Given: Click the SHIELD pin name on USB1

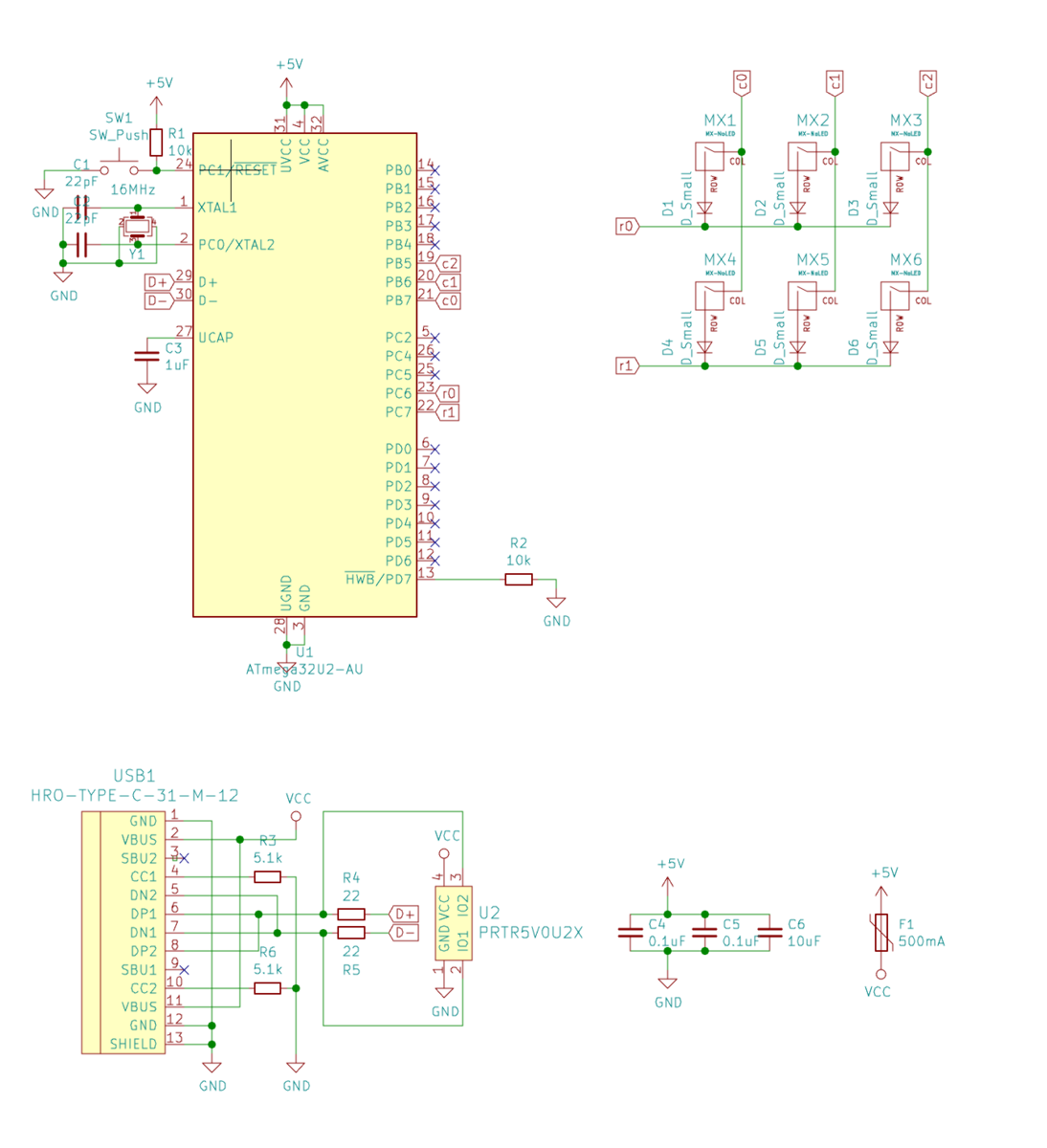Looking at the screenshot, I should pyautogui.click(x=133, y=1044).
